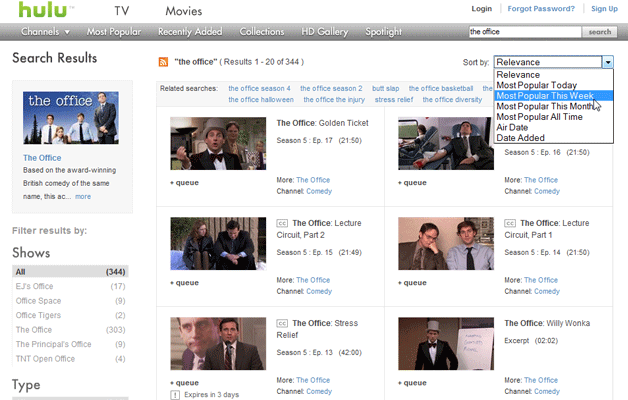Image resolution: width=628 pixels, height=400 pixels.
Task: Open Collections page
Action: pos(262,32)
